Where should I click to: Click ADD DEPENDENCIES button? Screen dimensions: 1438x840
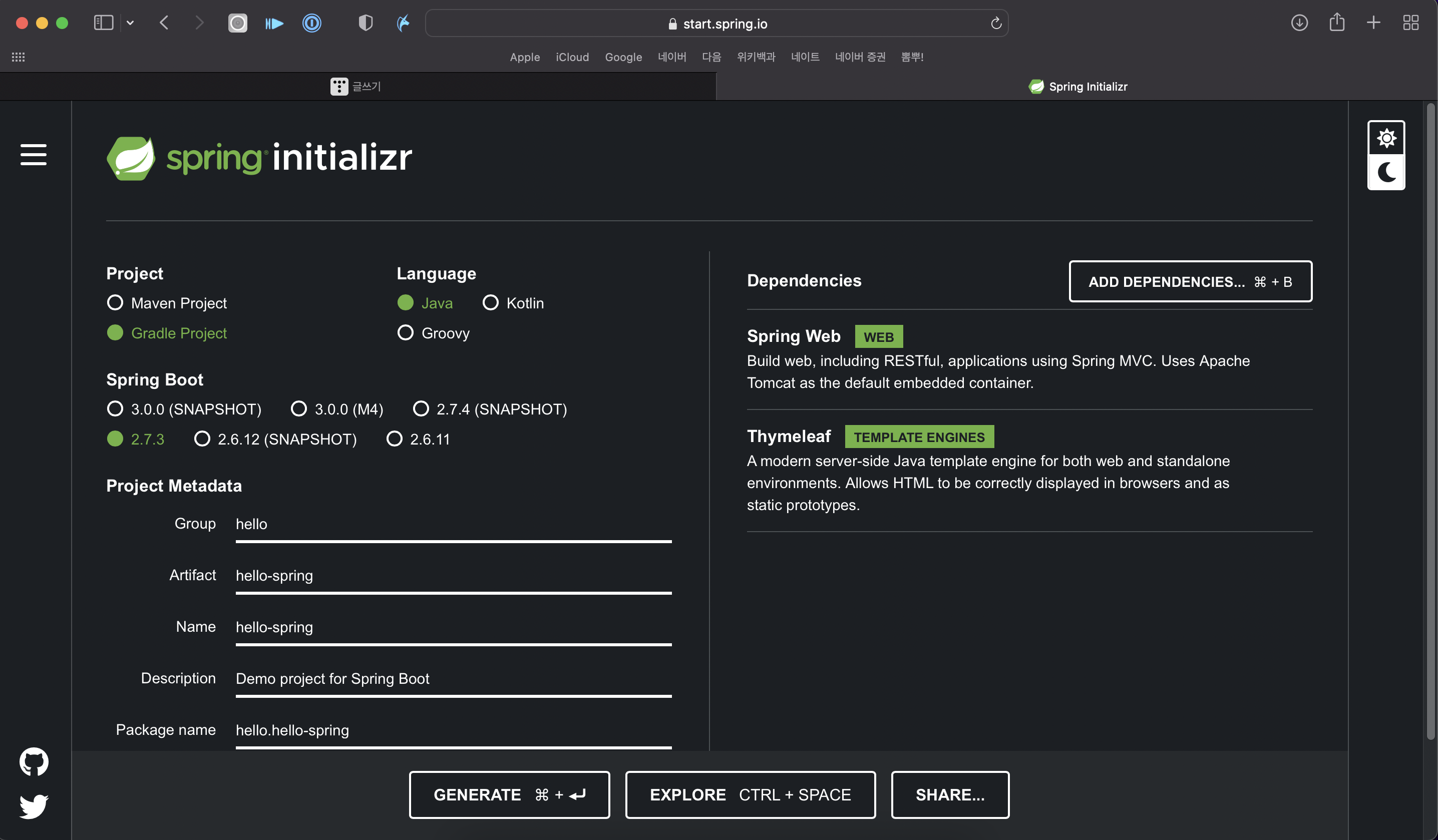[x=1190, y=281]
